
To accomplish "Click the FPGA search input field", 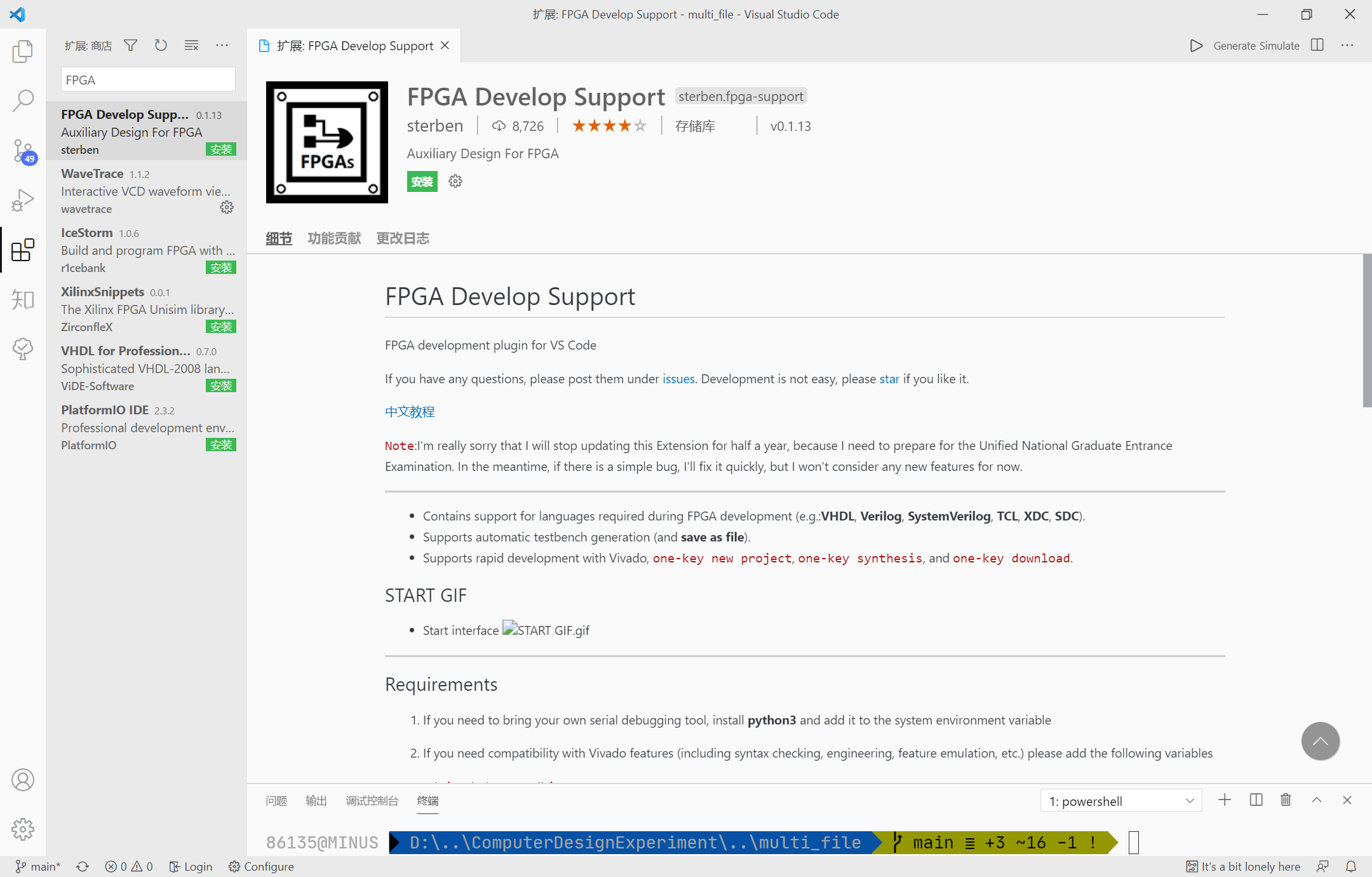I will [x=148, y=80].
